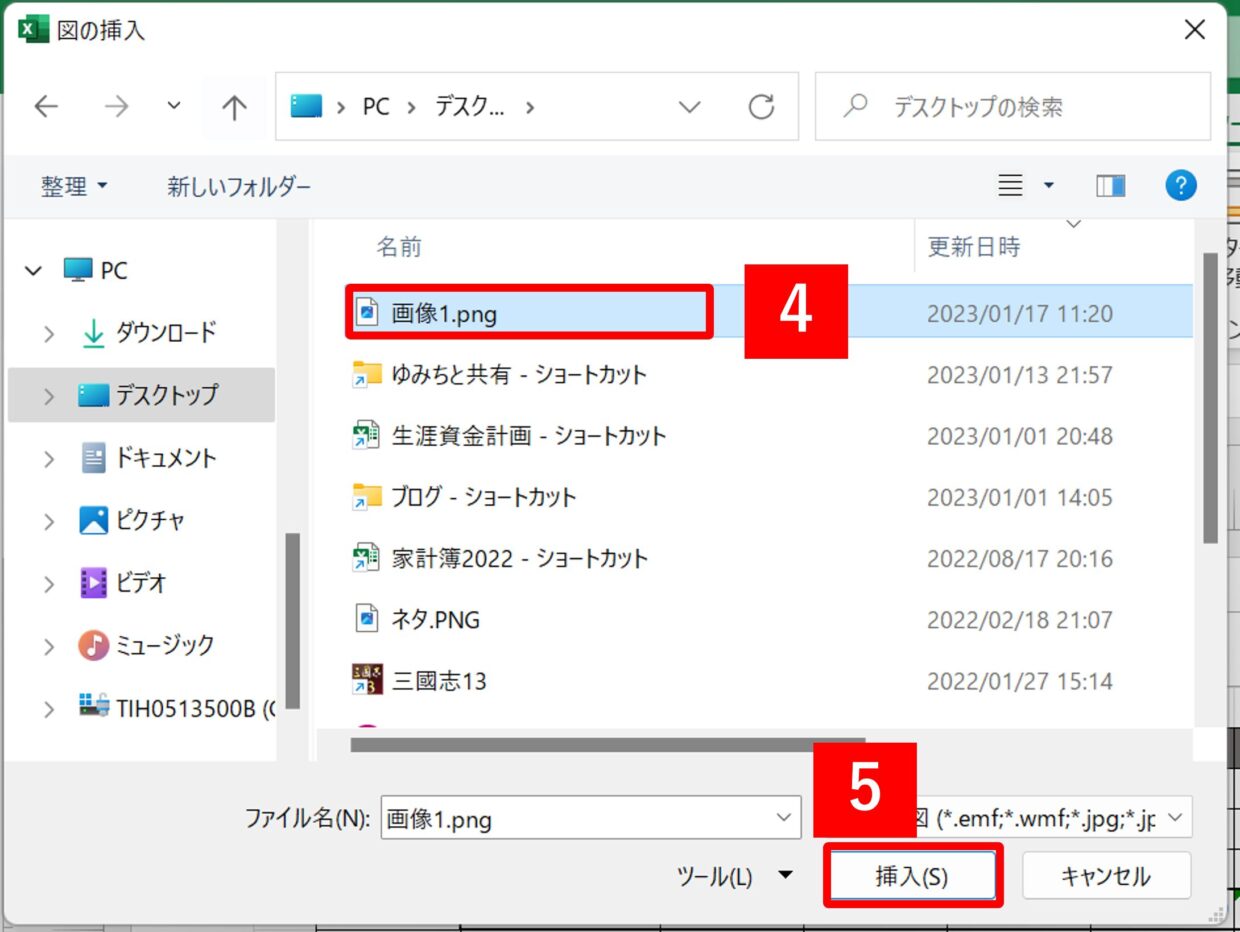The height and width of the screenshot is (932, 1240).
Task: Click the navigation pane scrollbar
Action: pos(292,620)
